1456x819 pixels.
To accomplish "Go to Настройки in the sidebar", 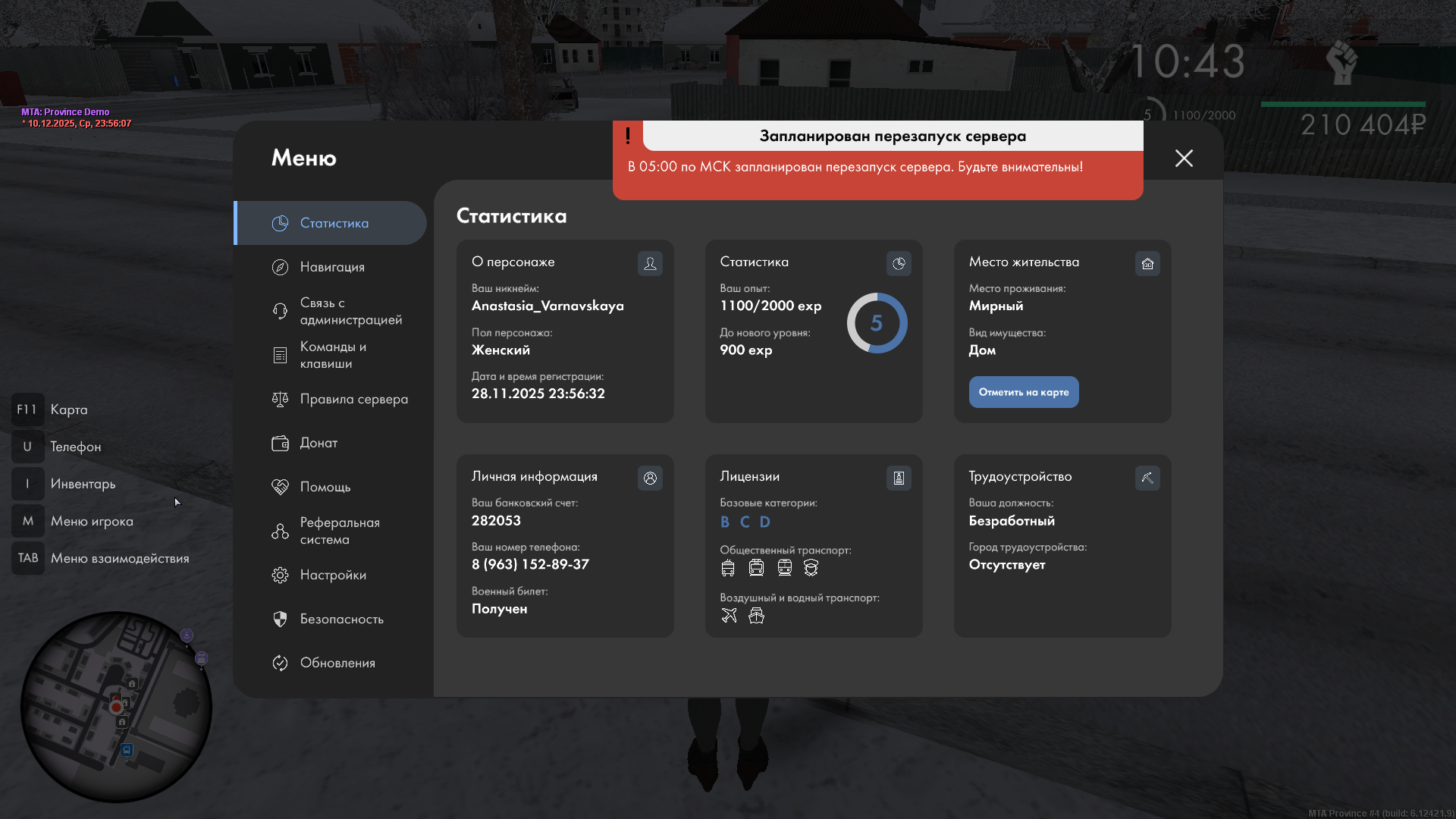I will pyautogui.click(x=333, y=575).
